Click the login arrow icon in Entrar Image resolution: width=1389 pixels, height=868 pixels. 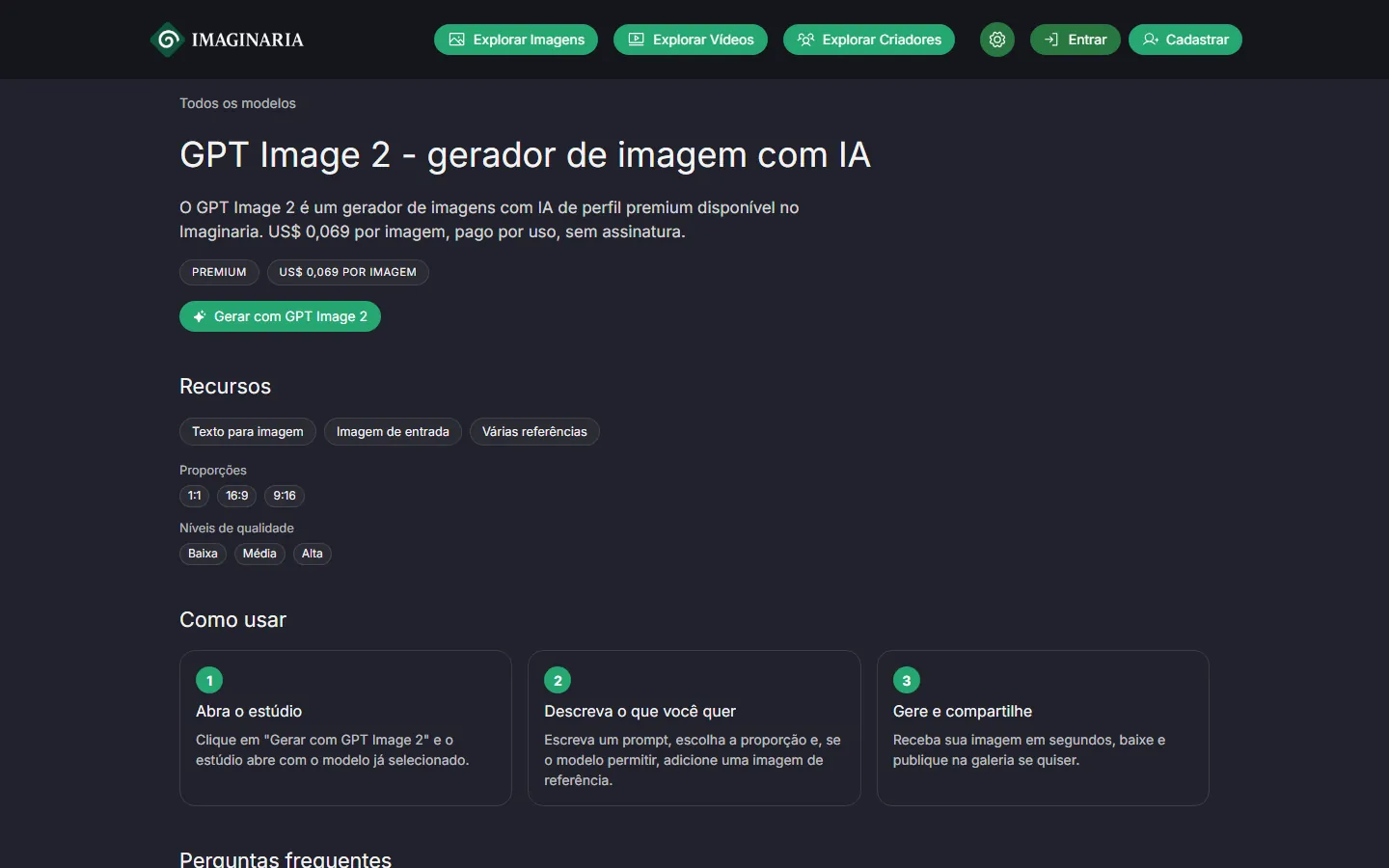pyautogui.click(x=1052, y=40)
